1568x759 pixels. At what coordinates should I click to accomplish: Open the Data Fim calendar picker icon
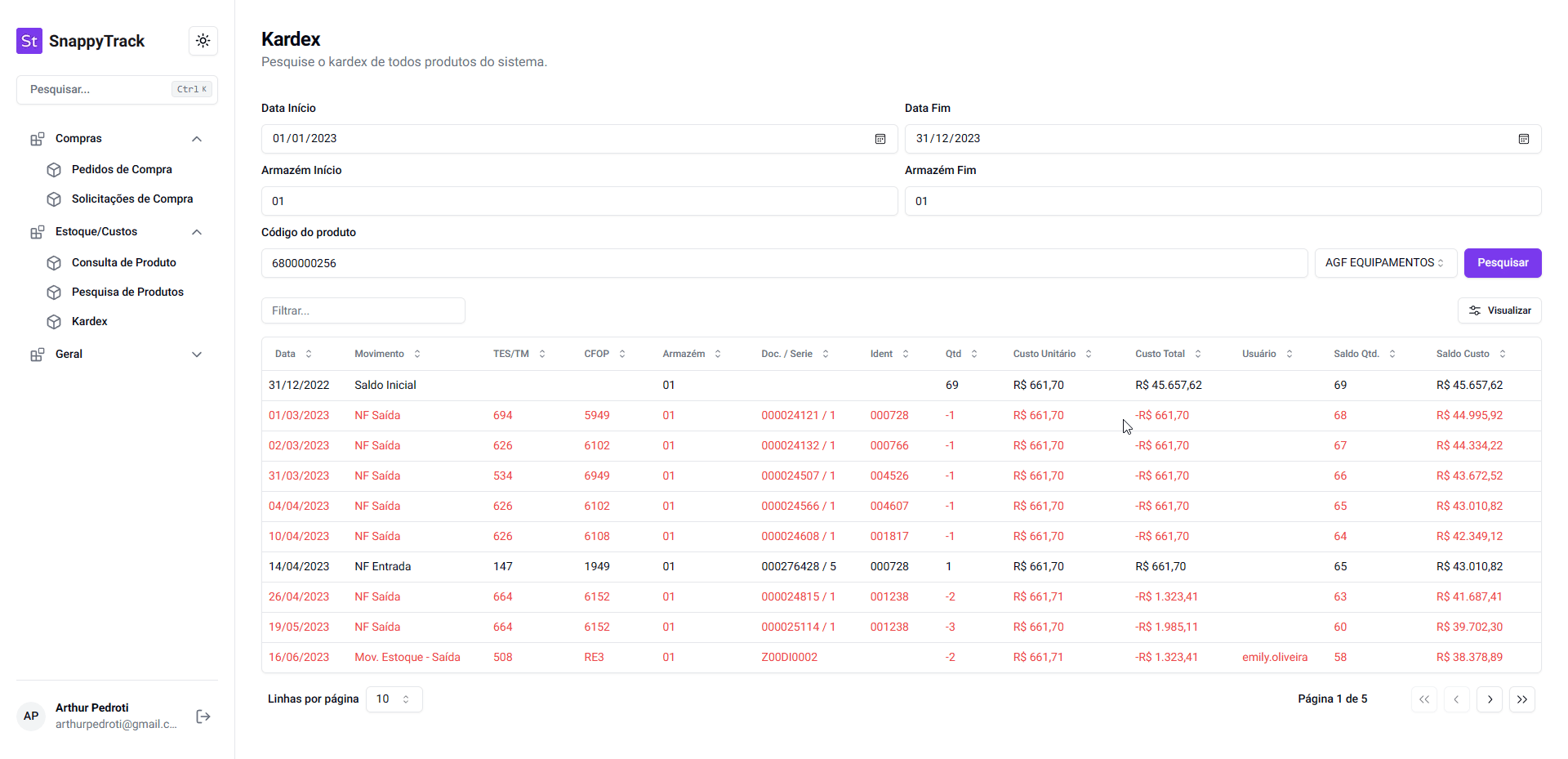[1523, 139]
